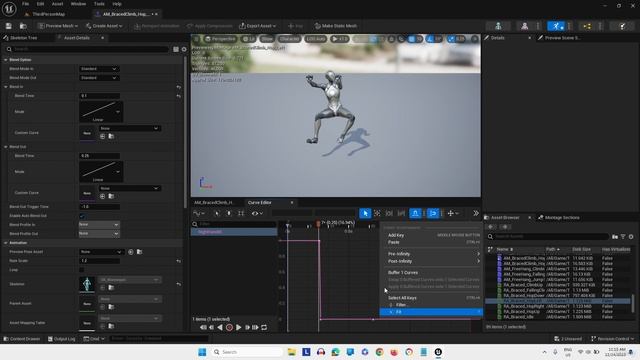Open the curve editor axis snapping dropdown
Image resolution: width=640 pixels, height=360 pixels.
(453, 213)
